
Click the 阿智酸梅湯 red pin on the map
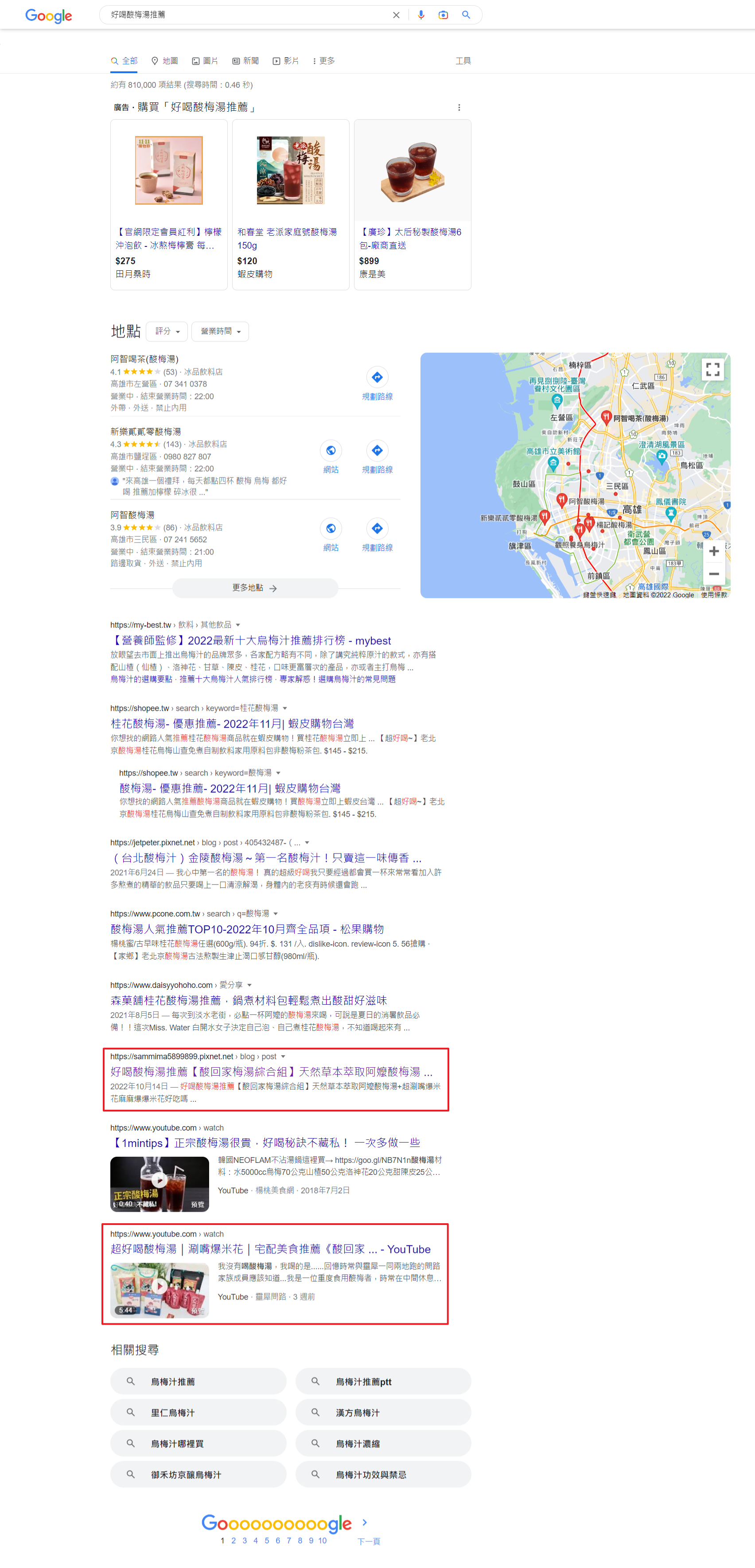coord(561,500)
